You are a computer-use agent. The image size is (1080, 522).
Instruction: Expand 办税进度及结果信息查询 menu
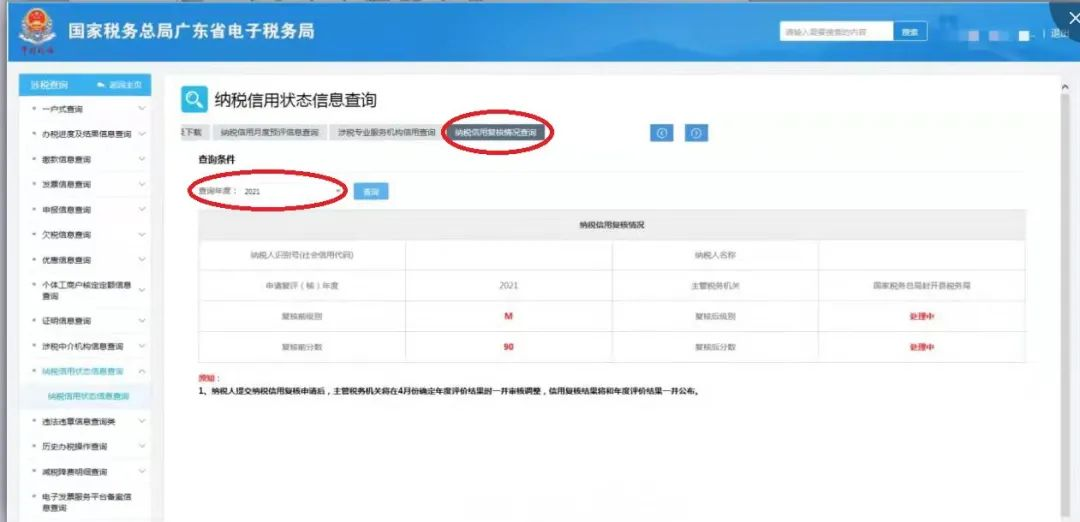[x=85, y=134]
